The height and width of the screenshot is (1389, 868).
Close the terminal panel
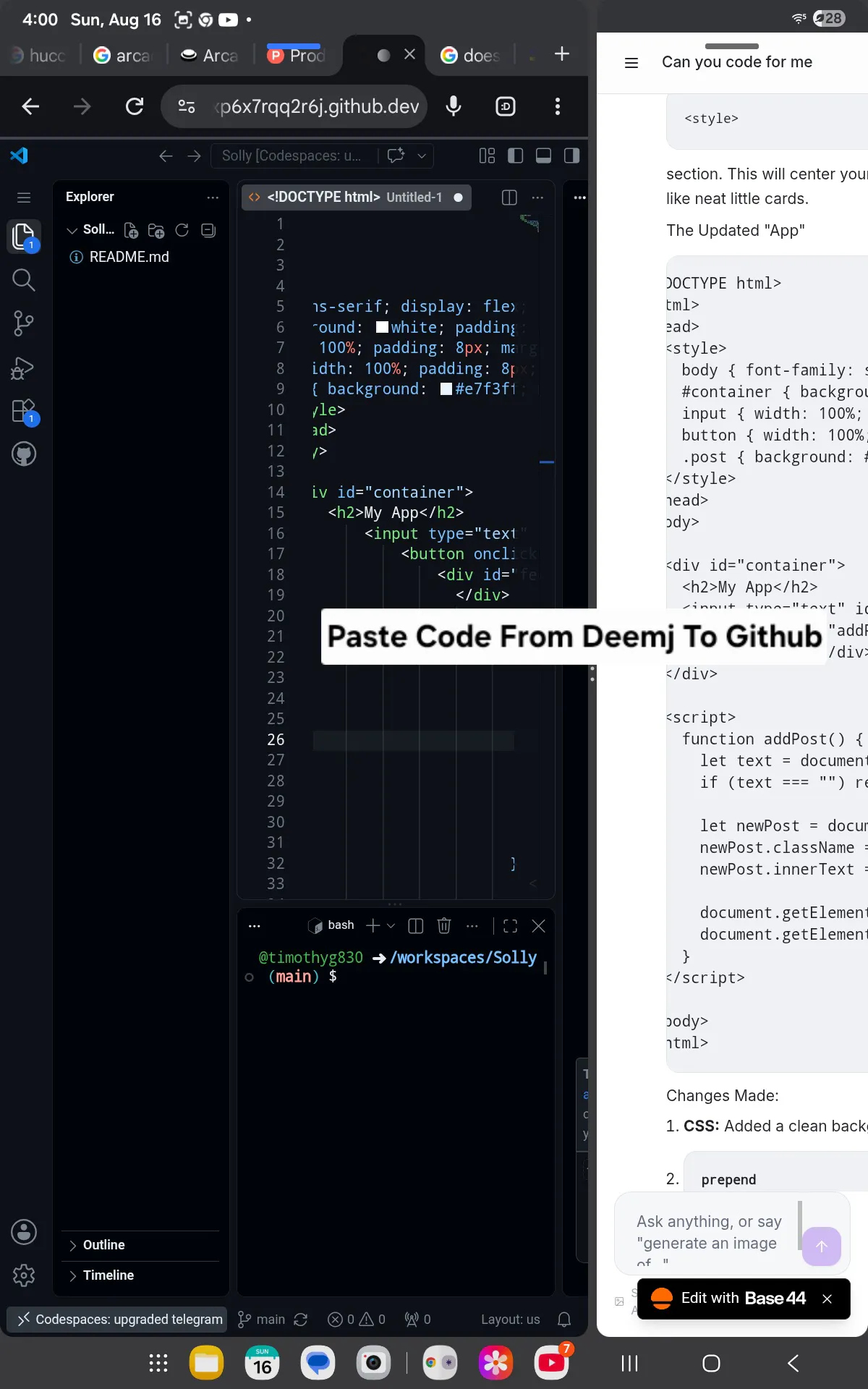pos(538,925)
